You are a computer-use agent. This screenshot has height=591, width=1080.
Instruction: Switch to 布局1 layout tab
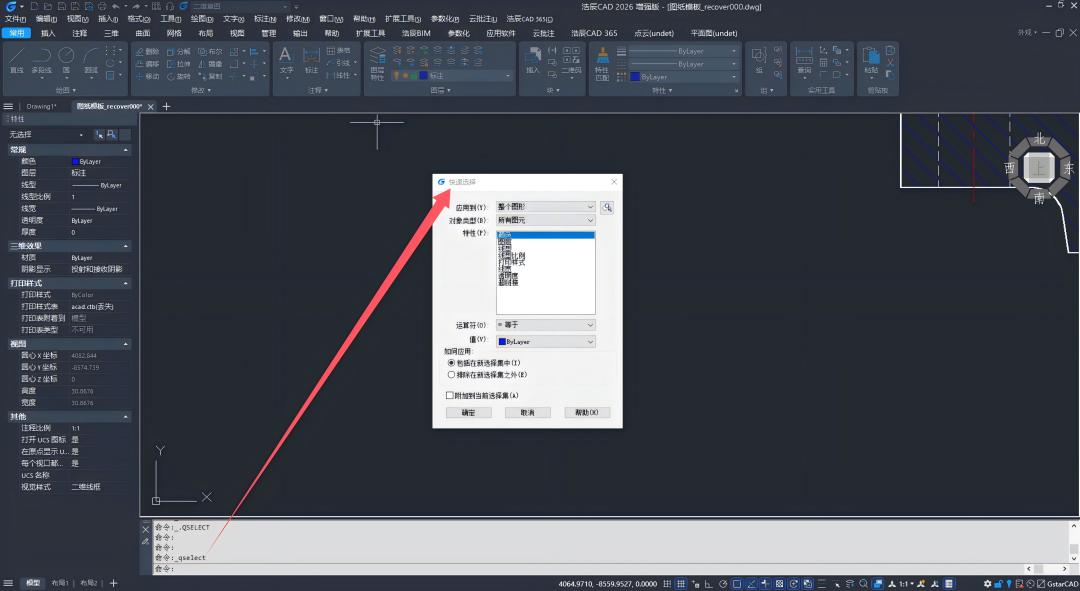60,583
